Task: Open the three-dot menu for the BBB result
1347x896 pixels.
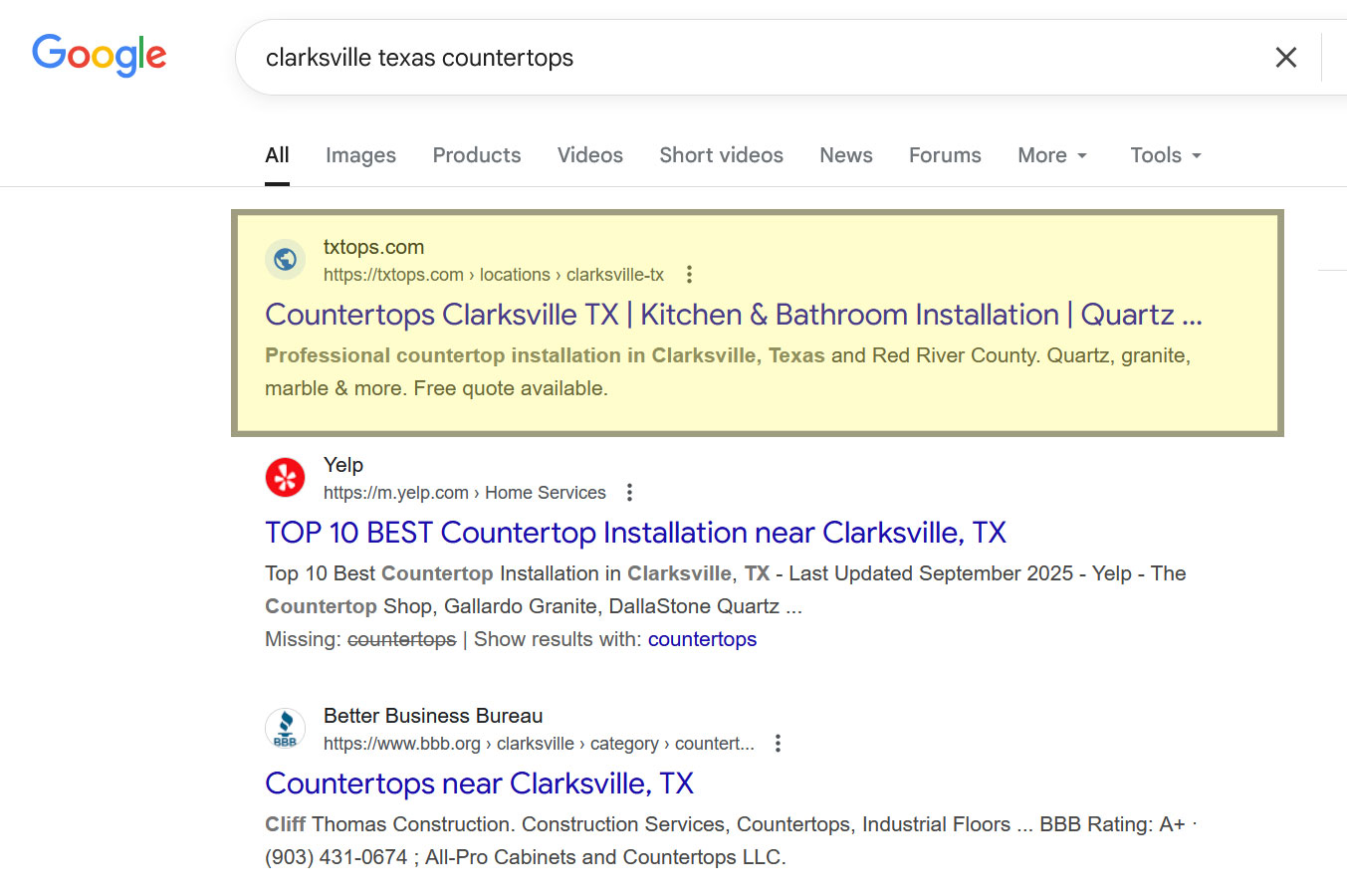Action: [778, 743]
